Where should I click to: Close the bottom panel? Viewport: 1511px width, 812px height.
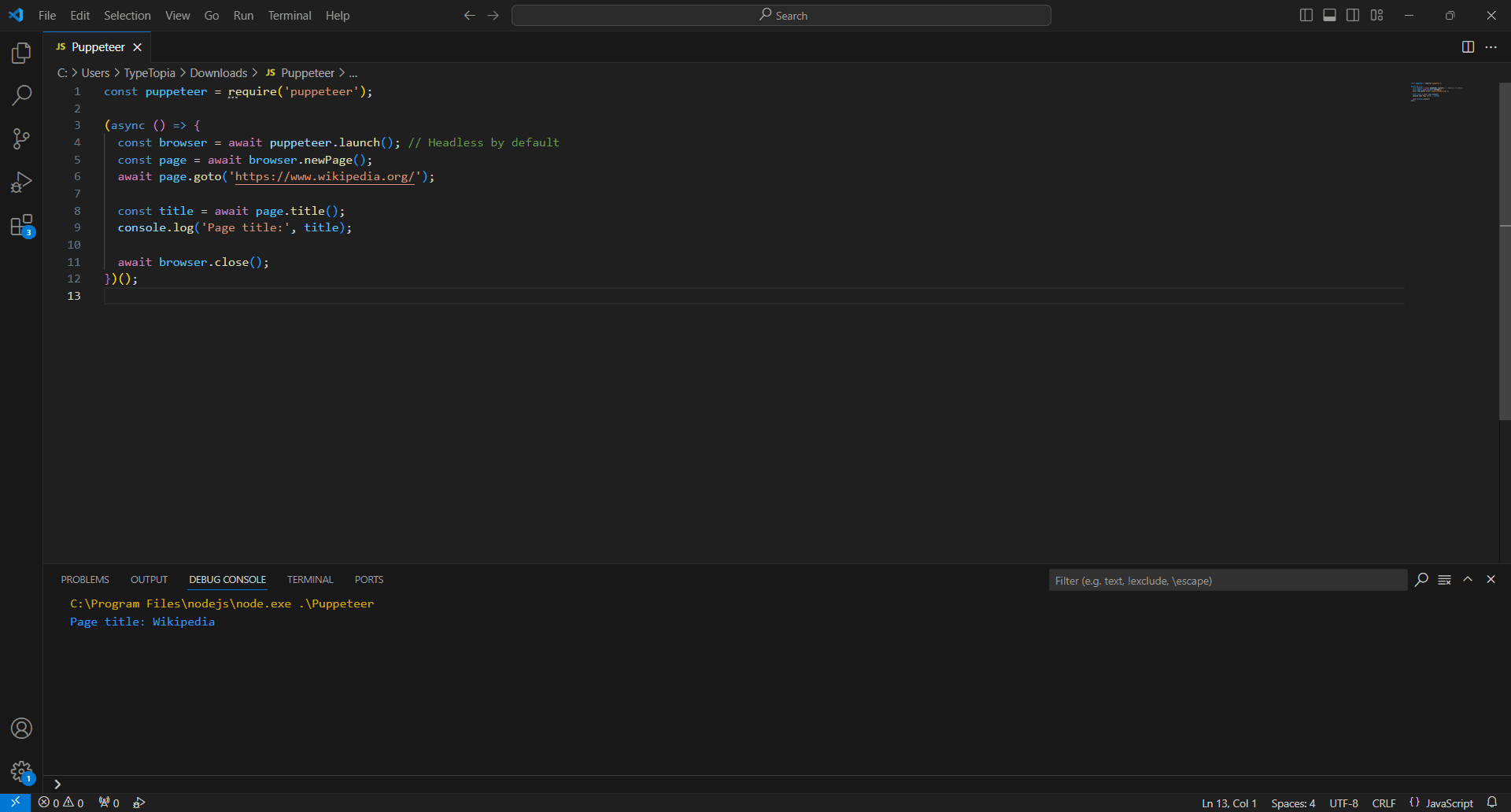[1491, 579]
